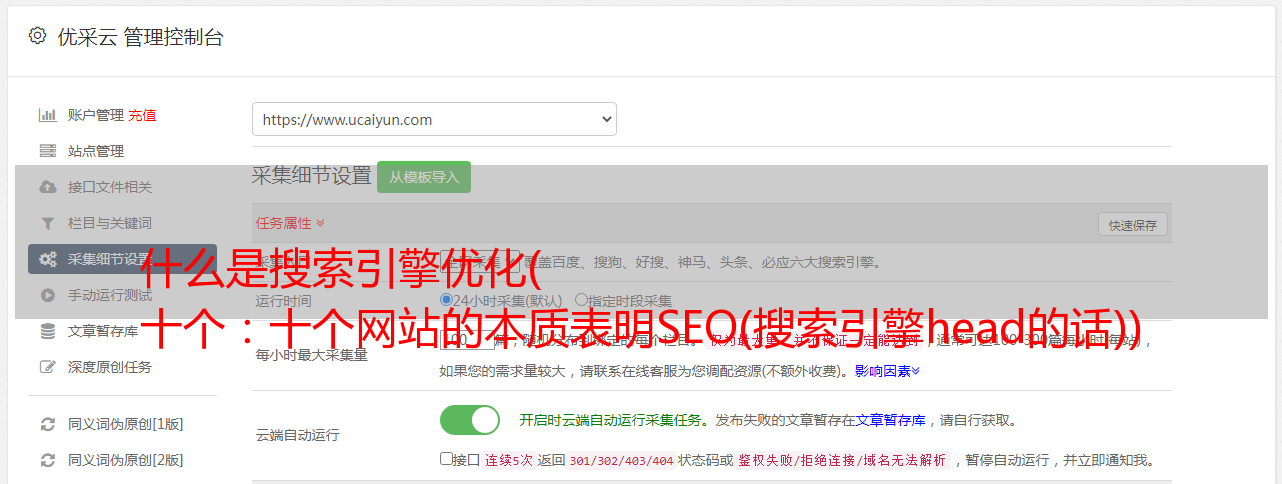The height and width of the screenshot is (484, 1282).
Task: Click the 每小时最大采集量 input field
Action: point(467,340)
